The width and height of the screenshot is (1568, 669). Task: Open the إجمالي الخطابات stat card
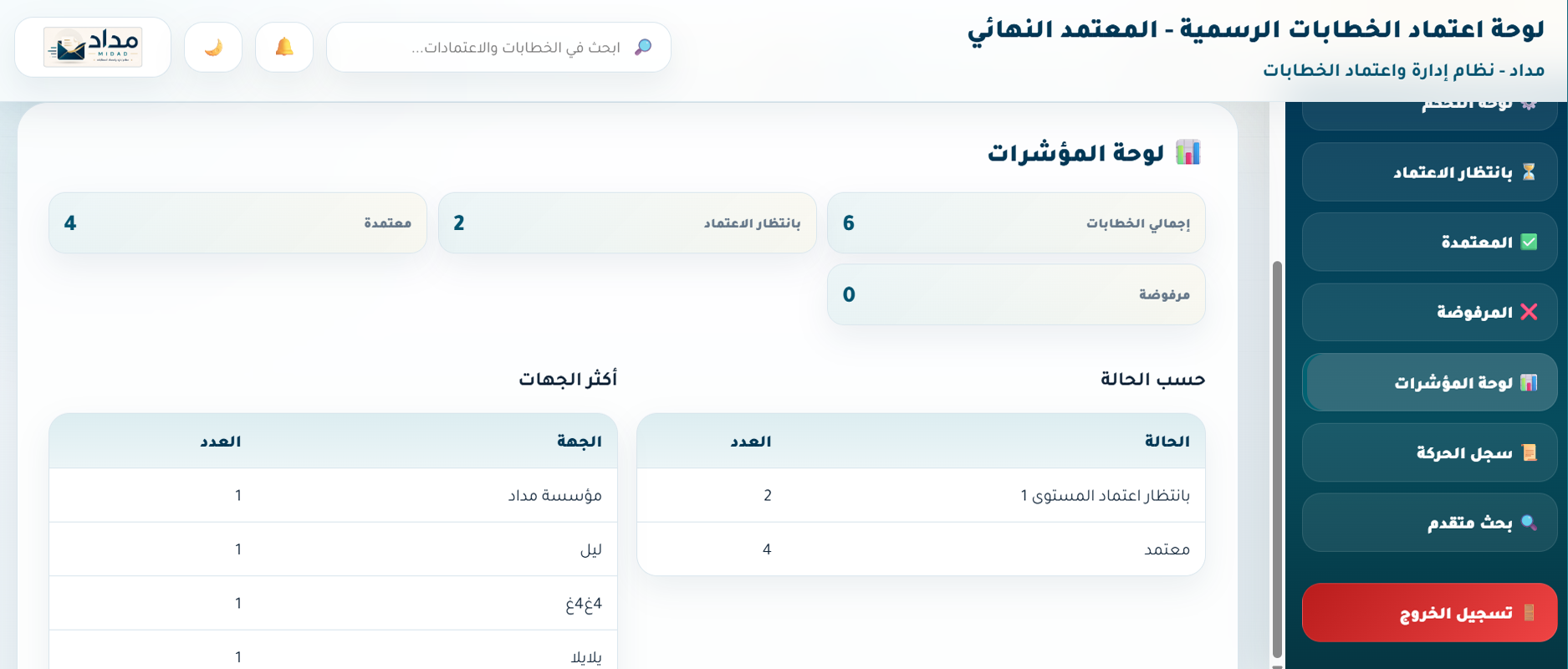(1016, 223)
